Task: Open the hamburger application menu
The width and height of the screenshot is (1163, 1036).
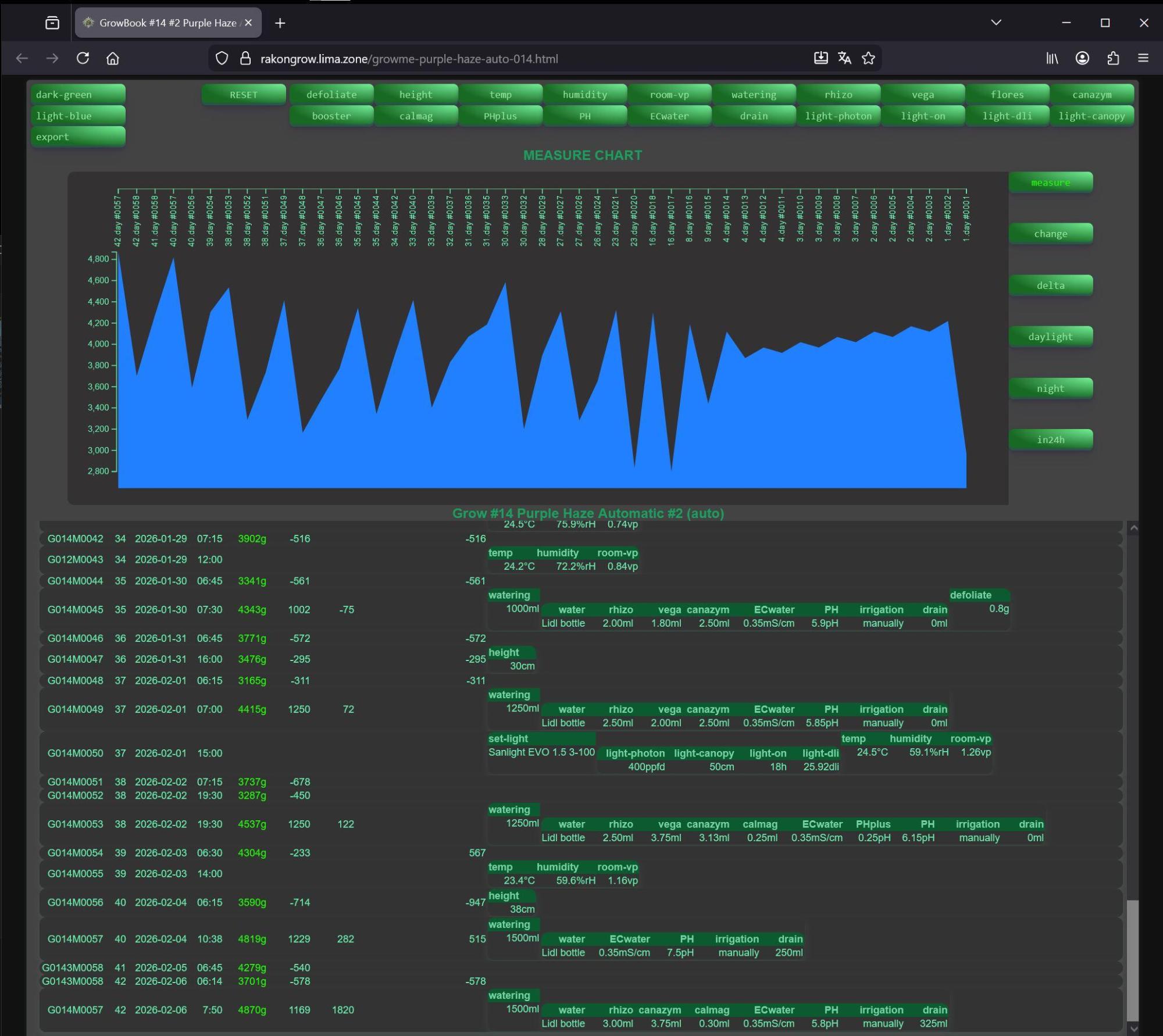Action: [x=1143, y=58]
